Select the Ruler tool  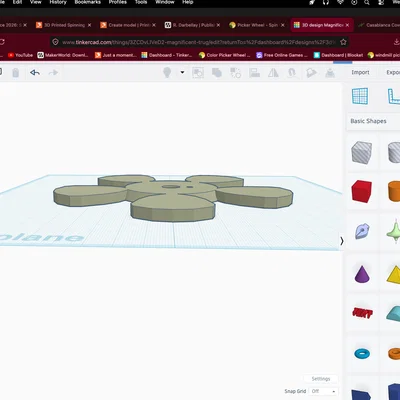(x=394, y=96)
